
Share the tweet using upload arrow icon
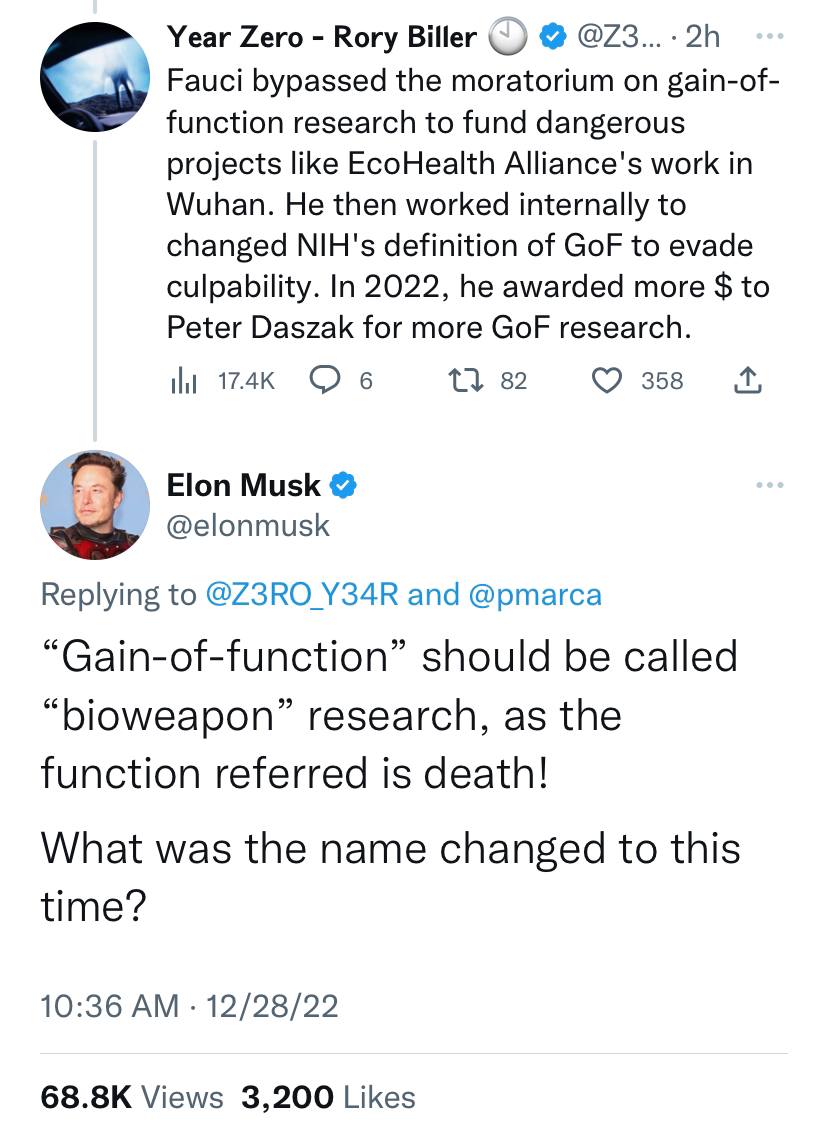click(748, 380)
